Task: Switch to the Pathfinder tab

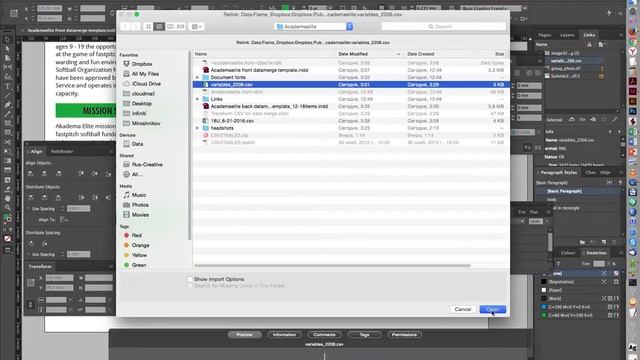Action: 62,151
